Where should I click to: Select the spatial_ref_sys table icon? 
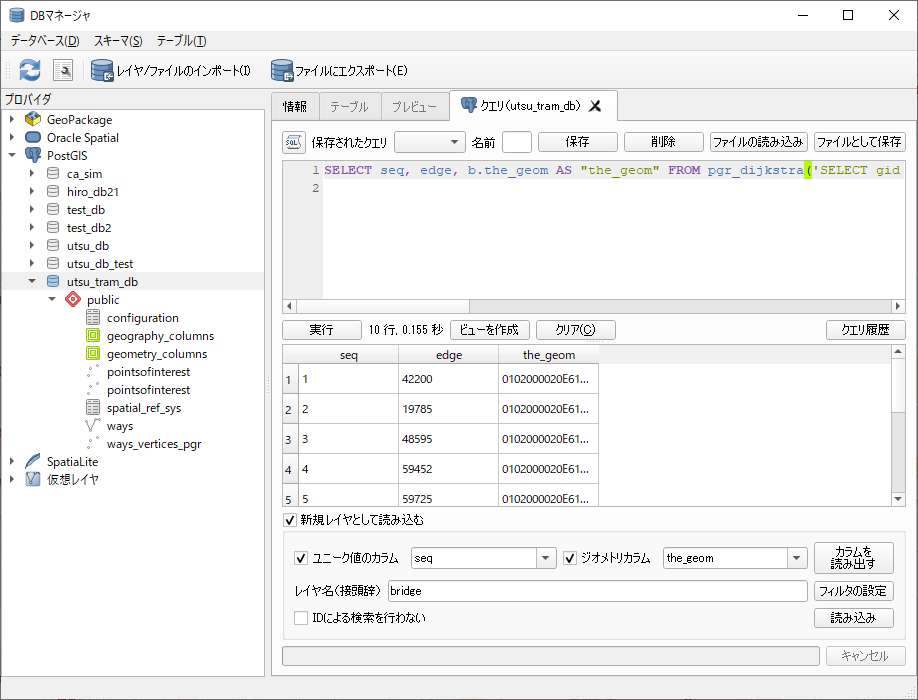(93, 408)
